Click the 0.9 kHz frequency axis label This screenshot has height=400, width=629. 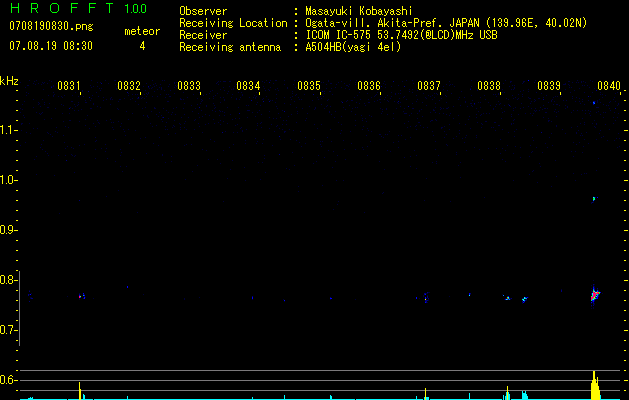point(9,230)
